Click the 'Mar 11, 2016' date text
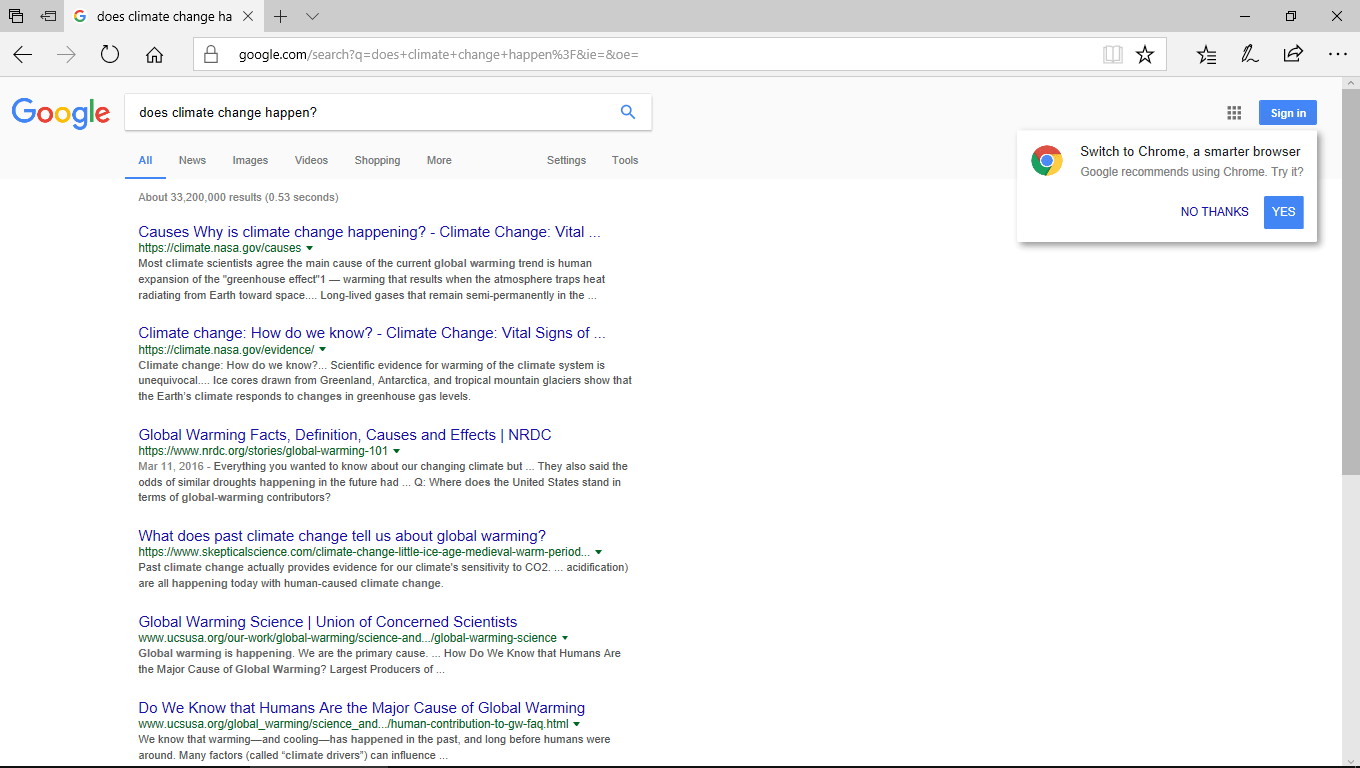Viewport: 1360px width, 768px height. (172, 466)
